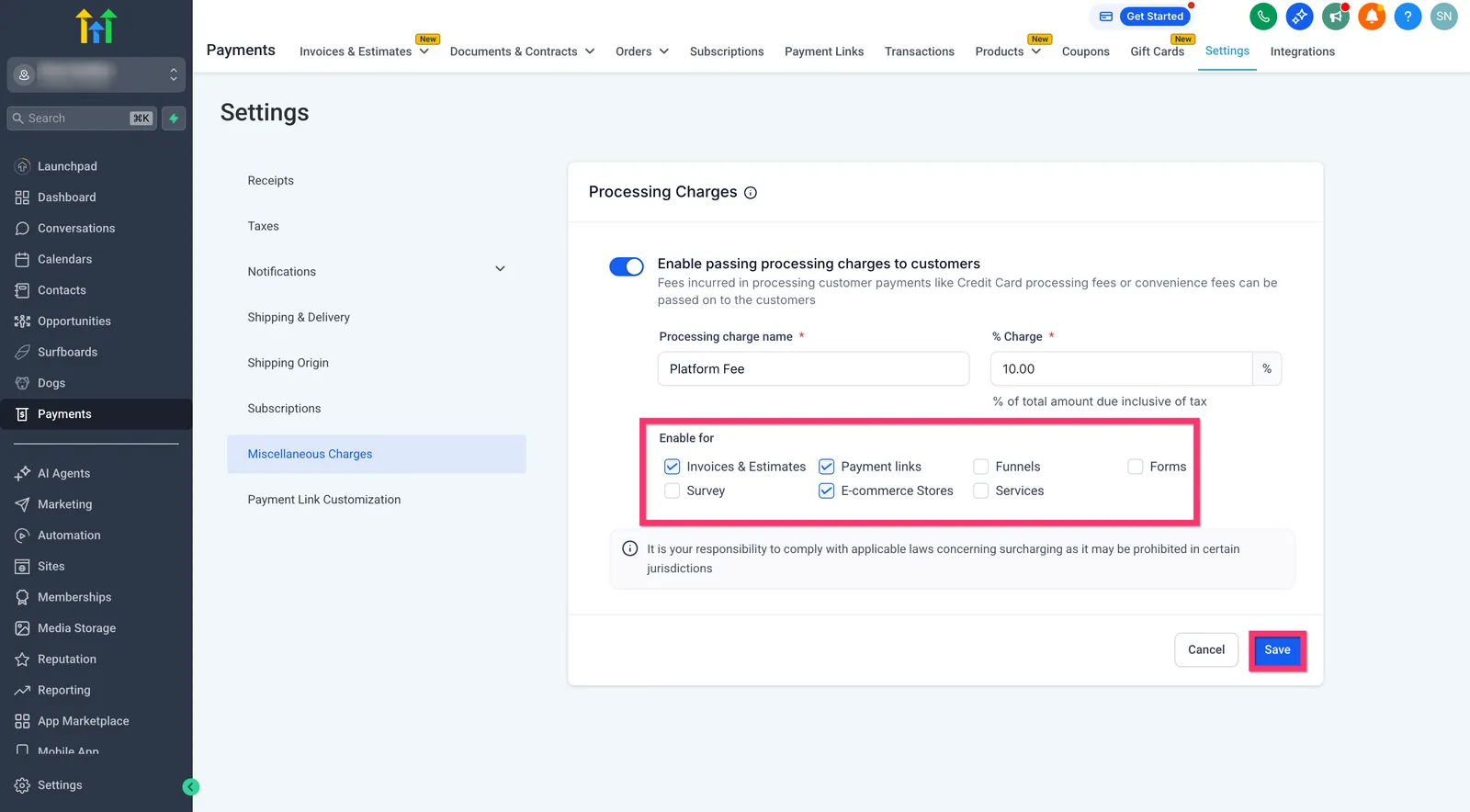Save the processing charges settings
The height and width of the screenshot is (812, 1470).
(x=1277, y=650)
